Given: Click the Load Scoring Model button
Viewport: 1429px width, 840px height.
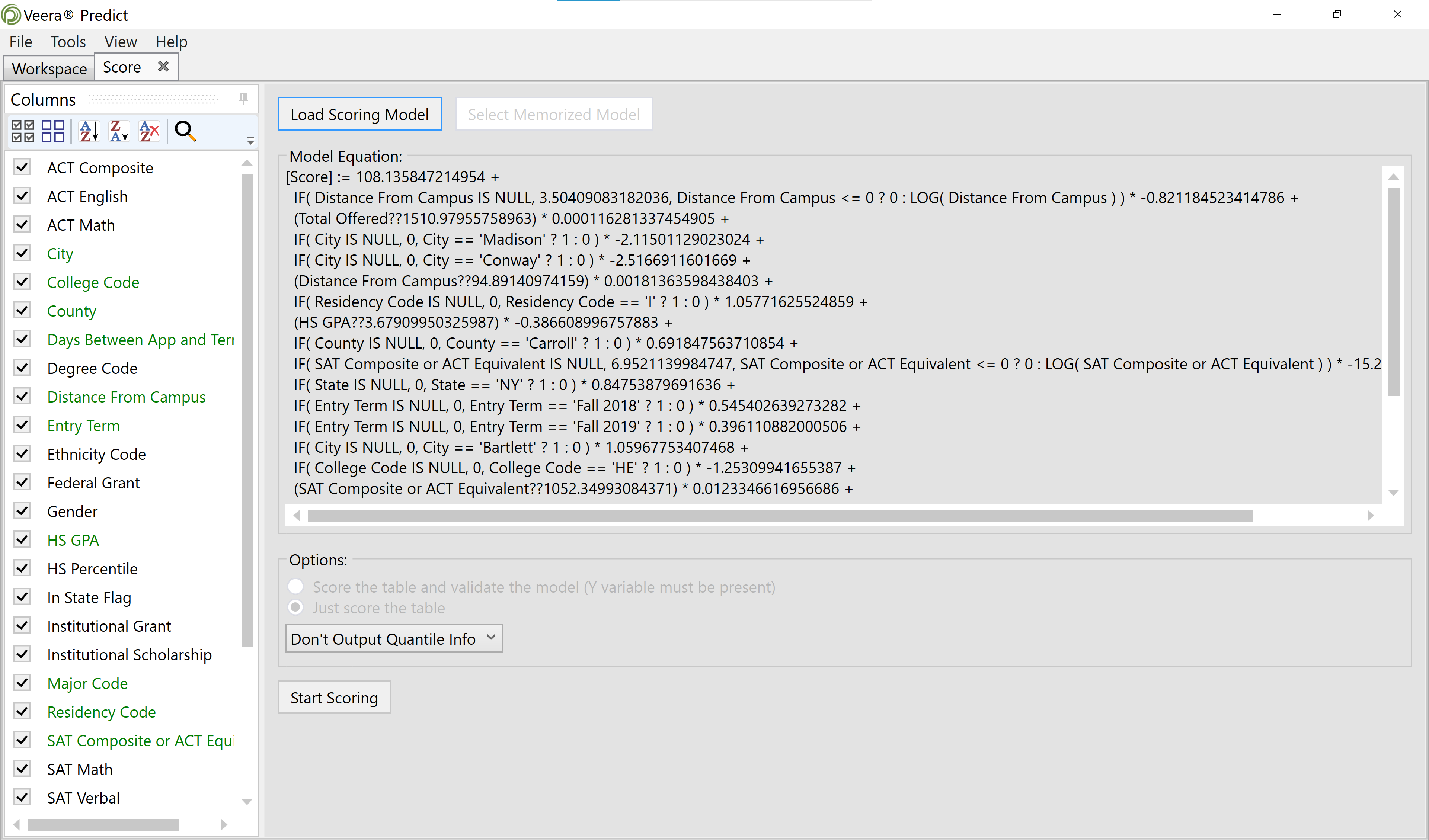Looking at the screenshot, I should point(359,115).
